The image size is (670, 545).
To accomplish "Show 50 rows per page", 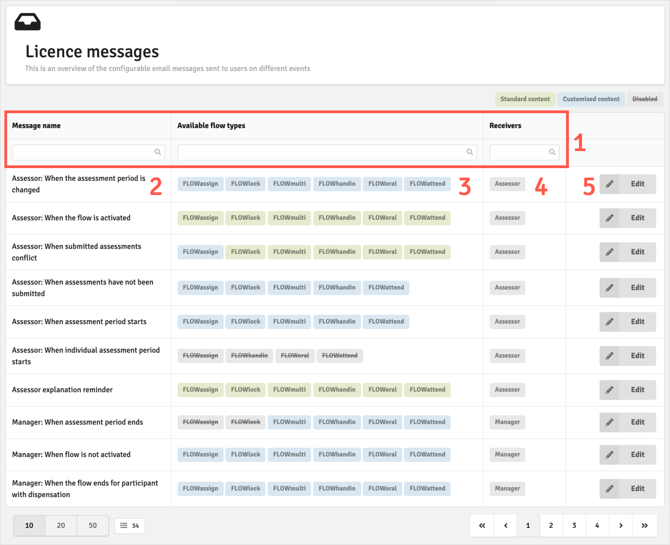I will click(93, 526).
